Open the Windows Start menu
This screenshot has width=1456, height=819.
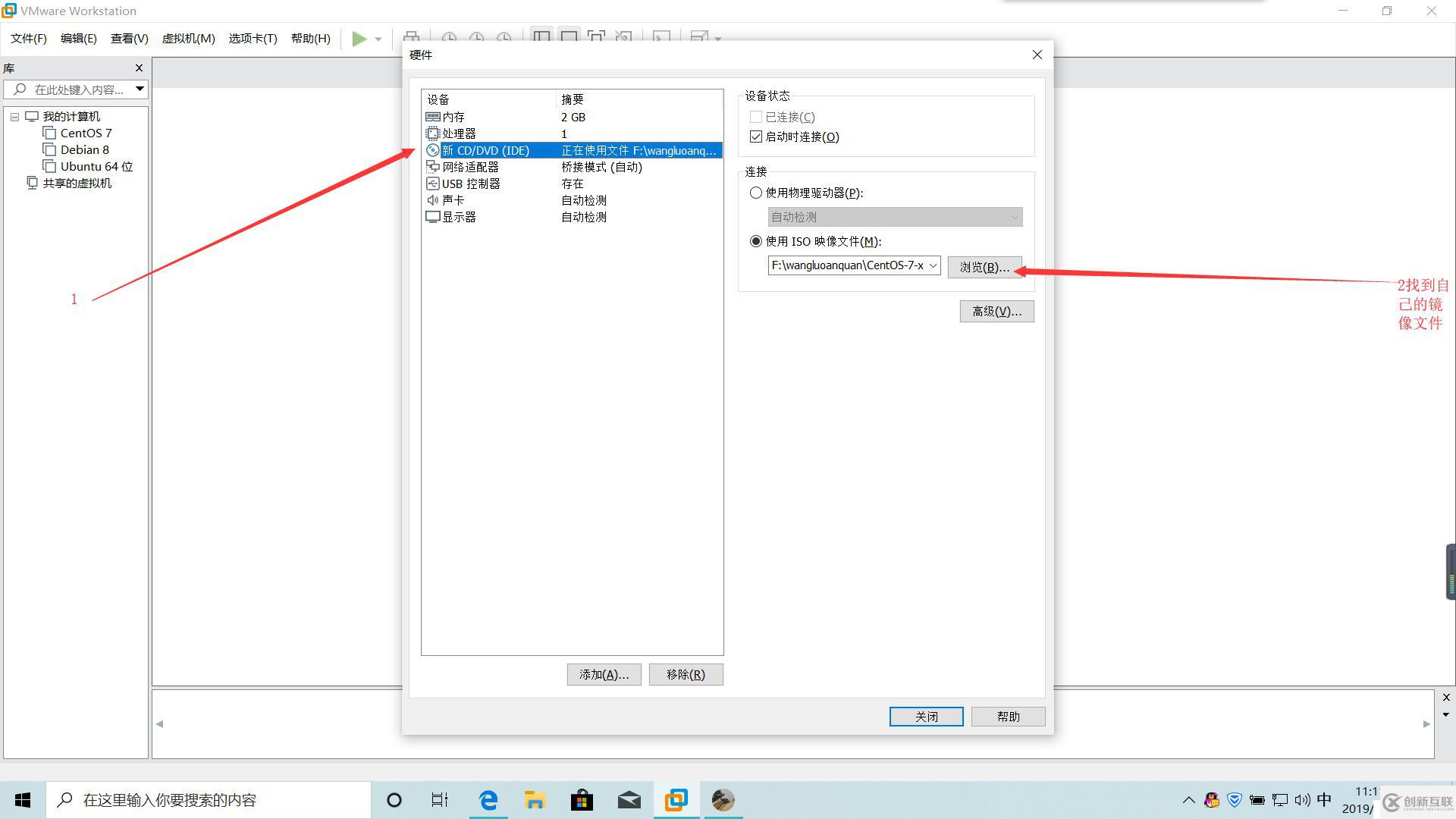(23, 800)
